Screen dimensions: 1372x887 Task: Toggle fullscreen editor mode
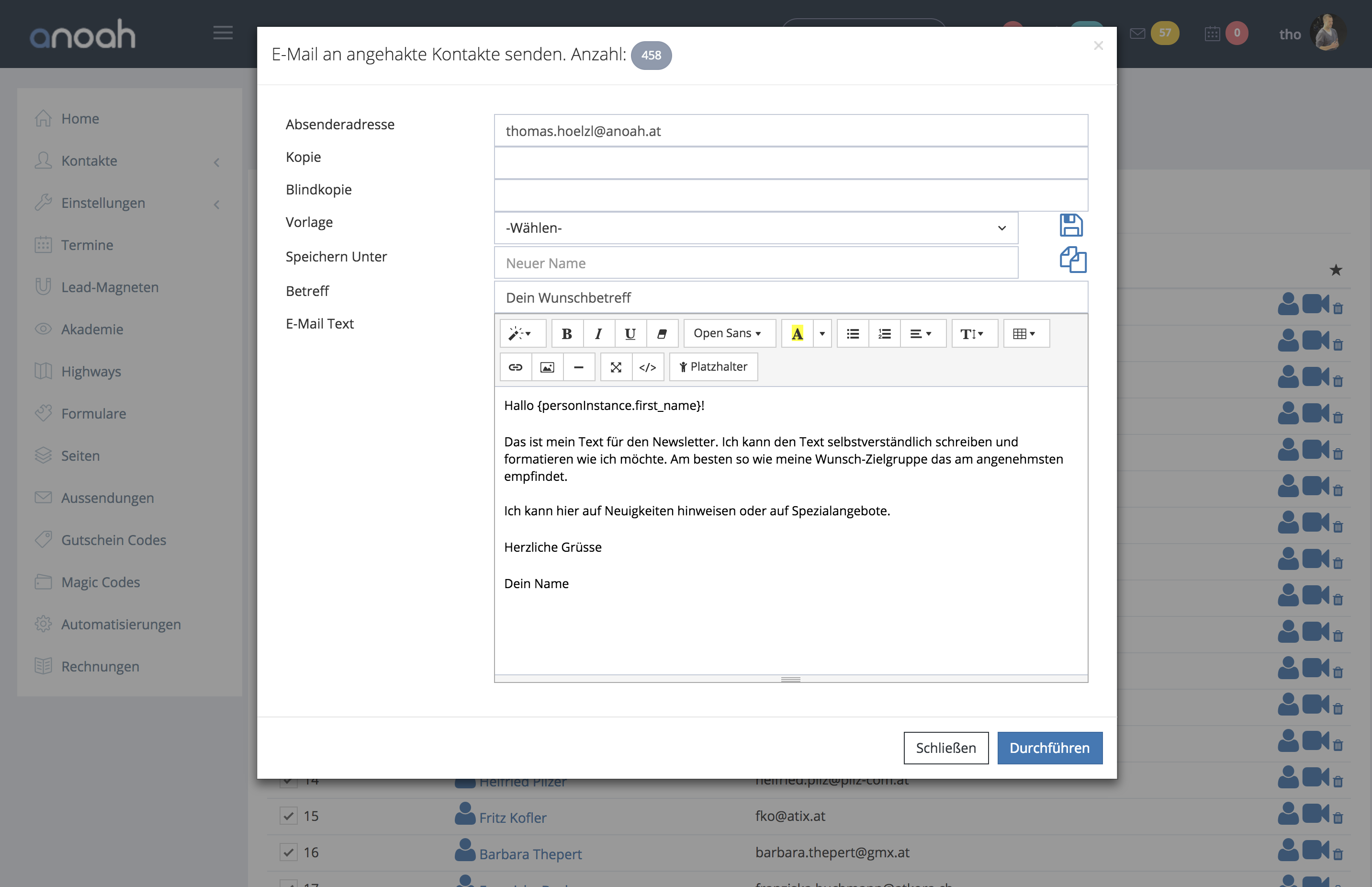point(616,367)
